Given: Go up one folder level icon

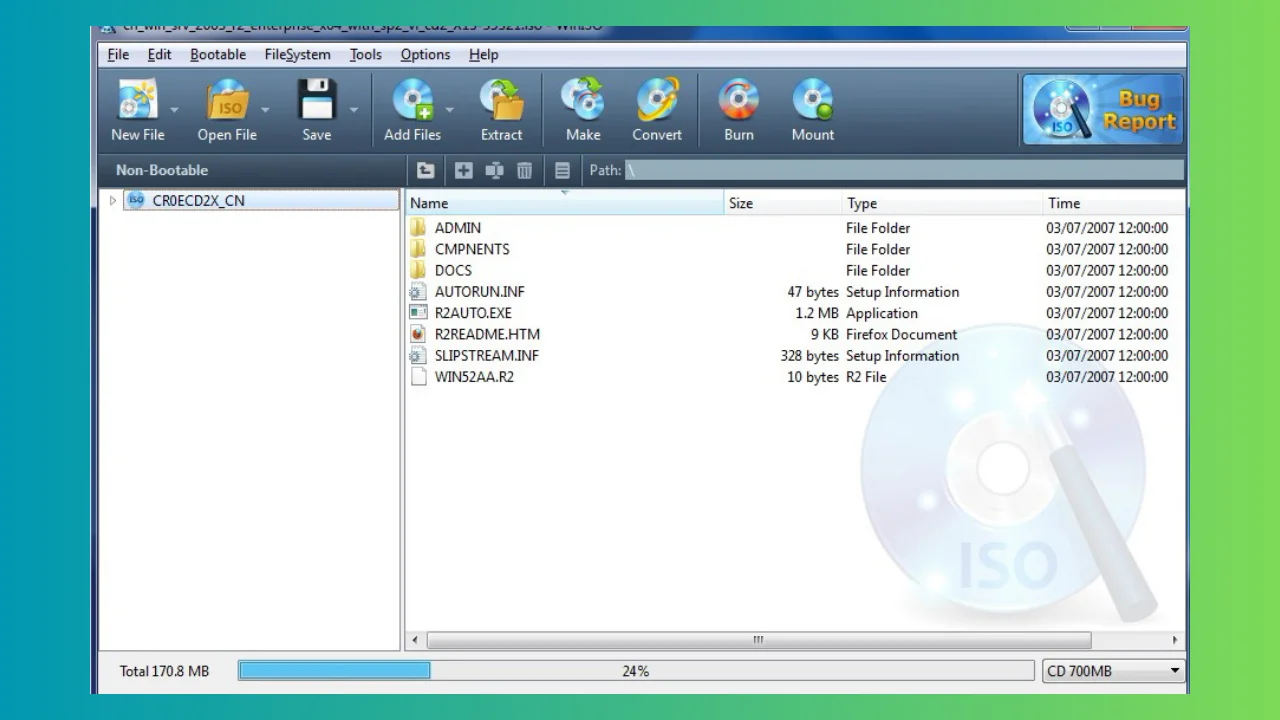Looking at the screenshot, I should tap(426, 170).
